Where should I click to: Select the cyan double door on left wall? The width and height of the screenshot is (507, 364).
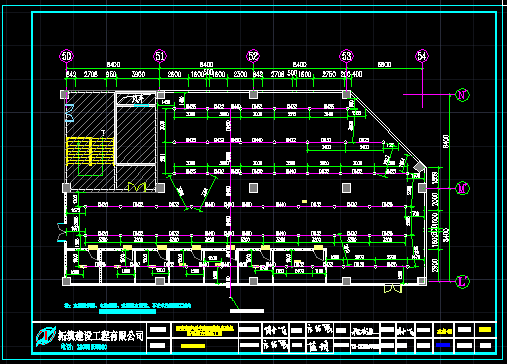coord(70,113)
